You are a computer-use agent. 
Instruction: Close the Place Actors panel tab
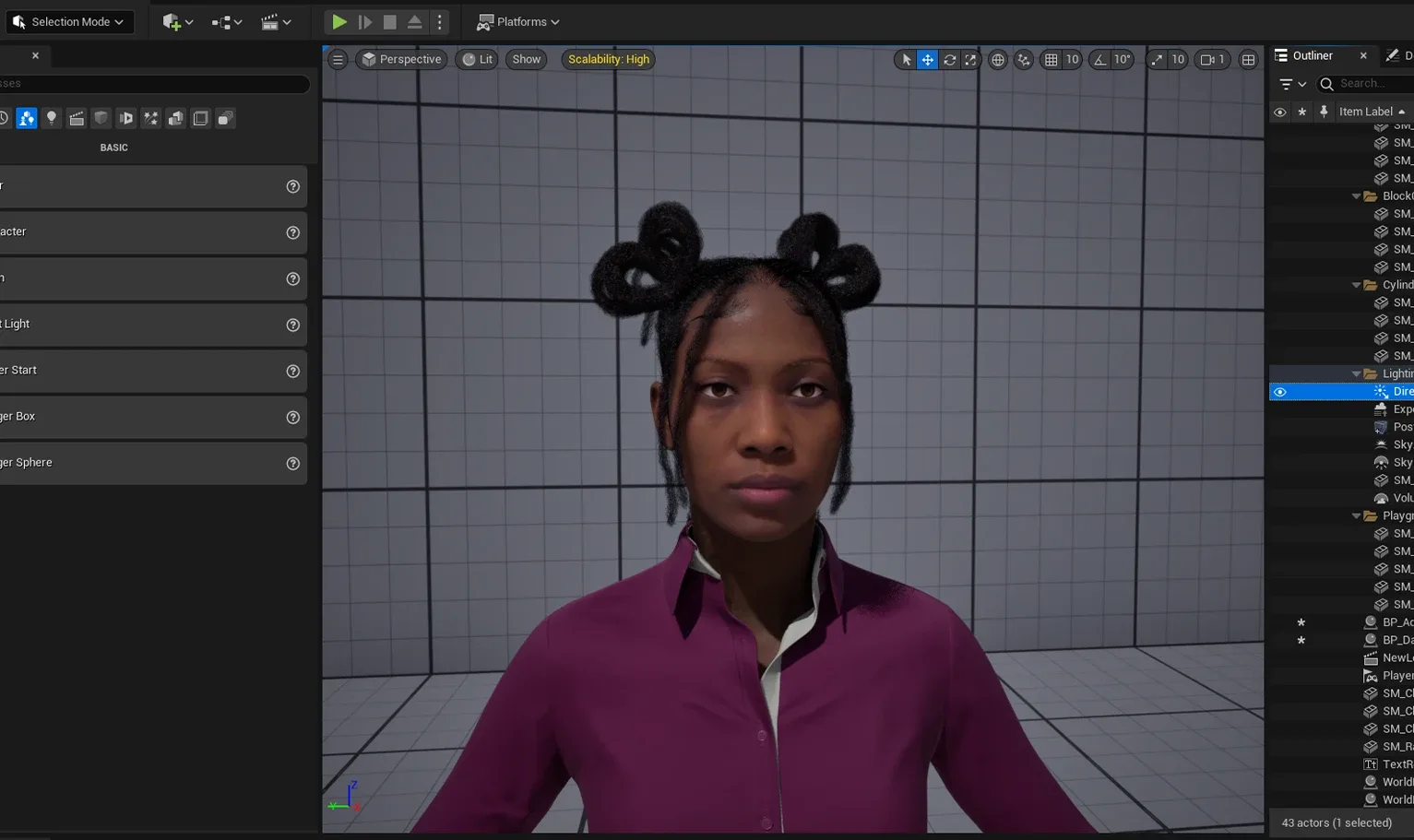point(35,55)
